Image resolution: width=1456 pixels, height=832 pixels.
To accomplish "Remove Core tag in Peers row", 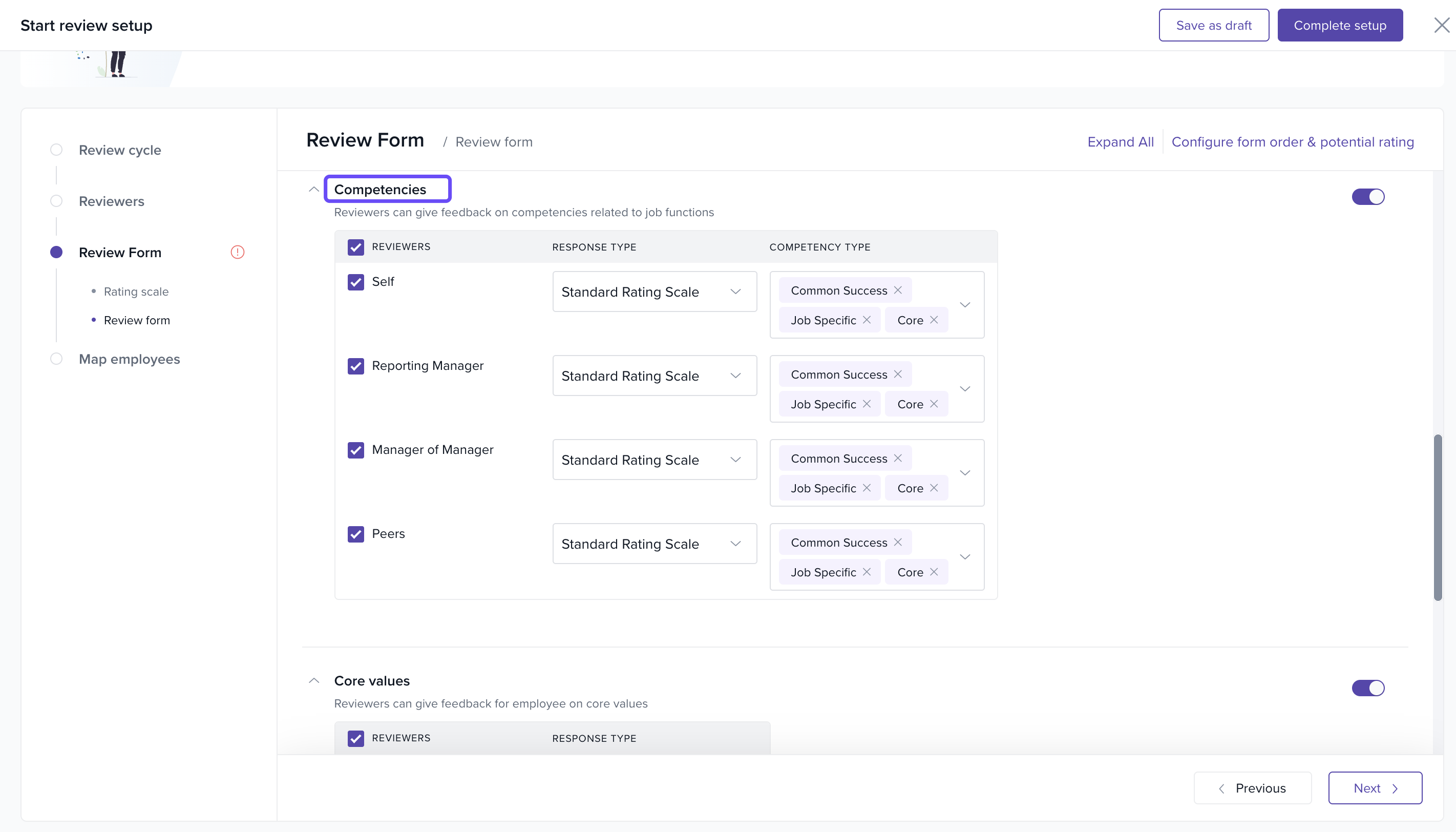I will coord(934,572).
